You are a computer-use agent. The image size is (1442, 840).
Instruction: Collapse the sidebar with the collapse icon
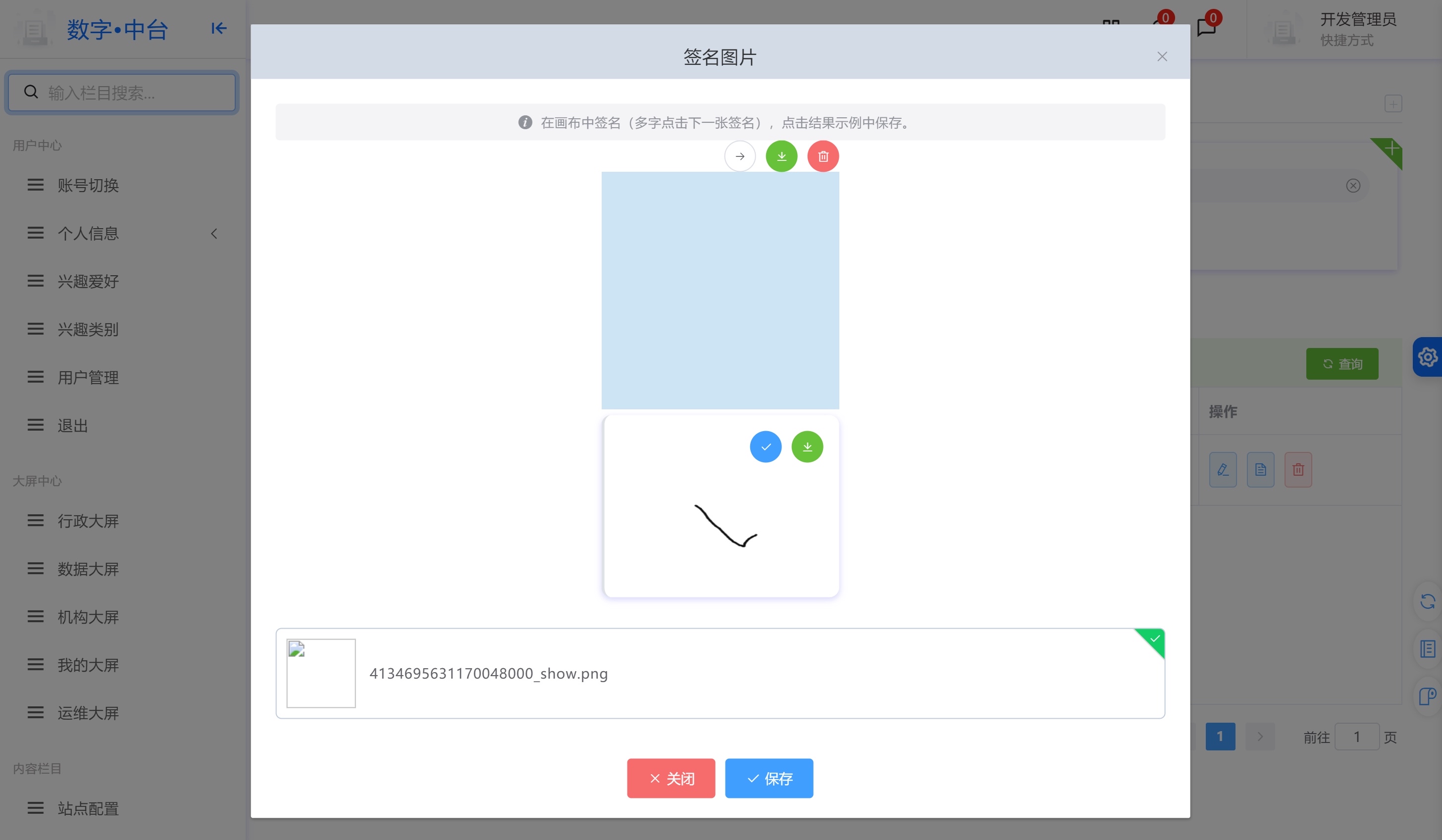[x=218, y=28]
